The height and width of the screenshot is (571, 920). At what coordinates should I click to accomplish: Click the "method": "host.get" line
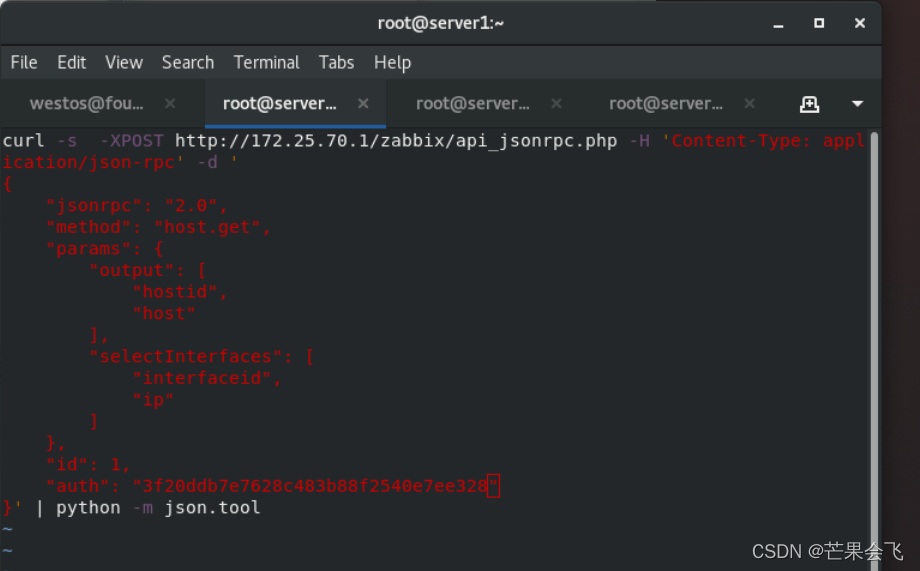158,228
